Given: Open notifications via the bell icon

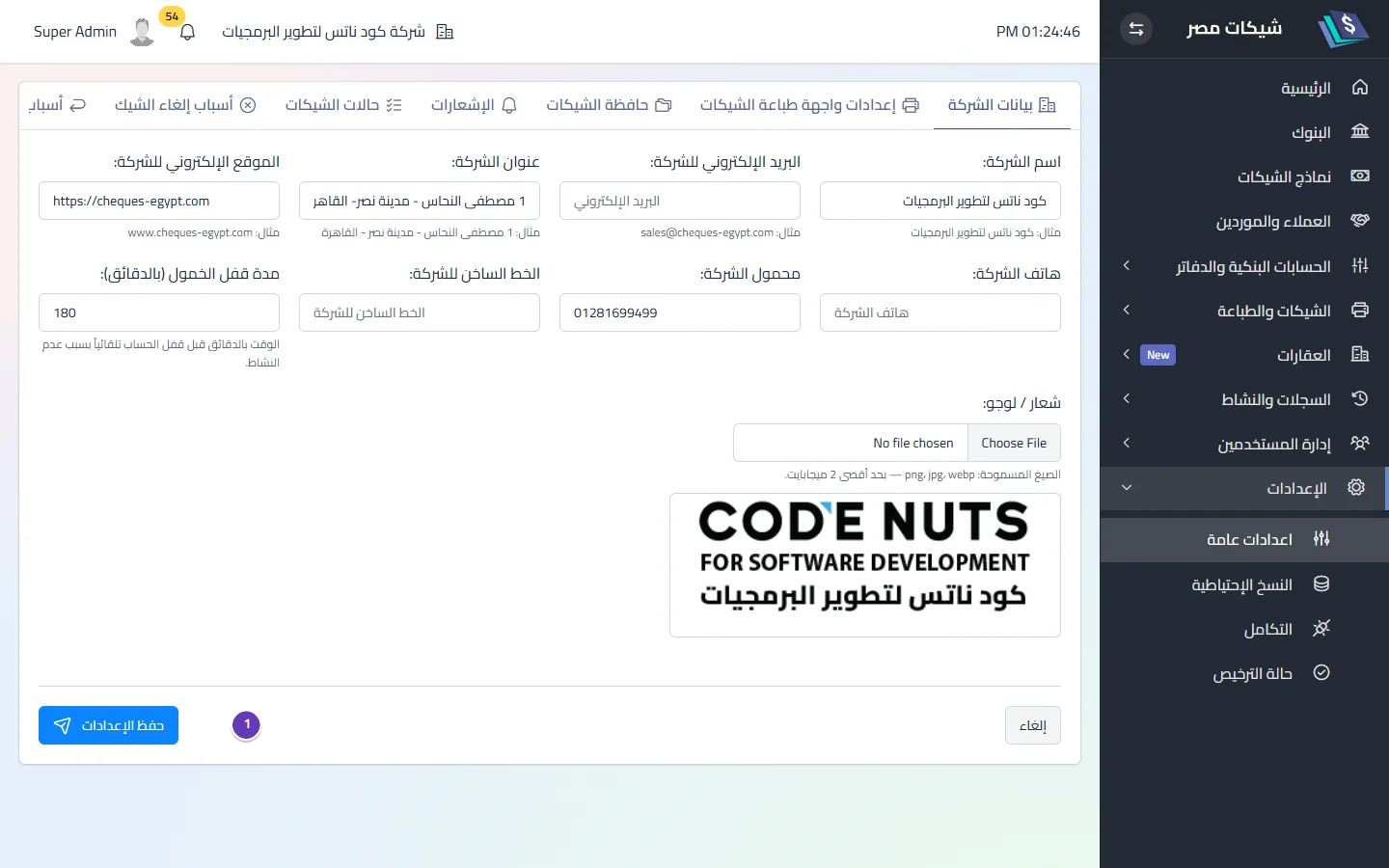Looking at the screenshot, I should pyautogui.click(x=188, y=32).
